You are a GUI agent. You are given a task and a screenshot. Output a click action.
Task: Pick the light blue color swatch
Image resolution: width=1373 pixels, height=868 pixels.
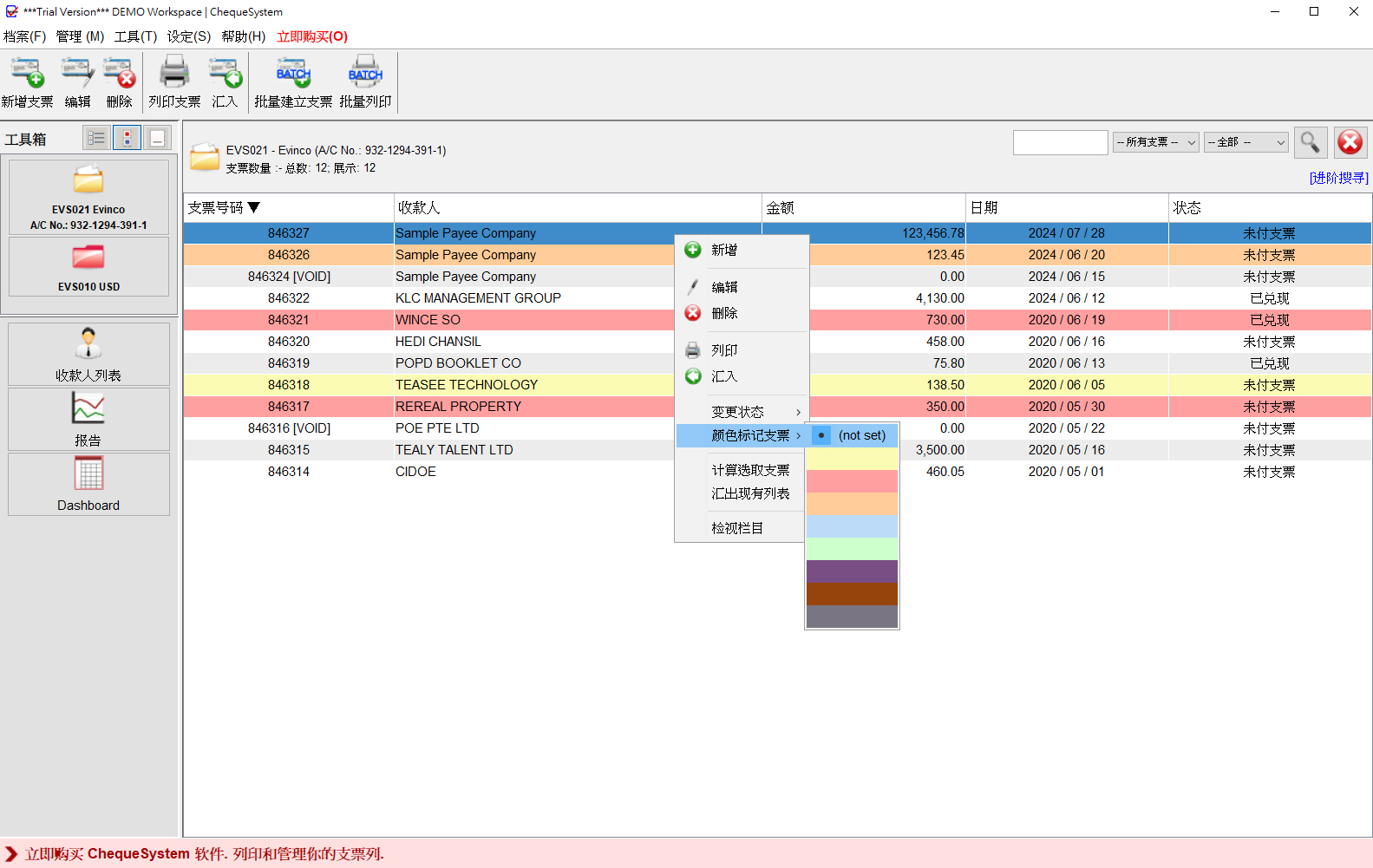click(852, 526)
